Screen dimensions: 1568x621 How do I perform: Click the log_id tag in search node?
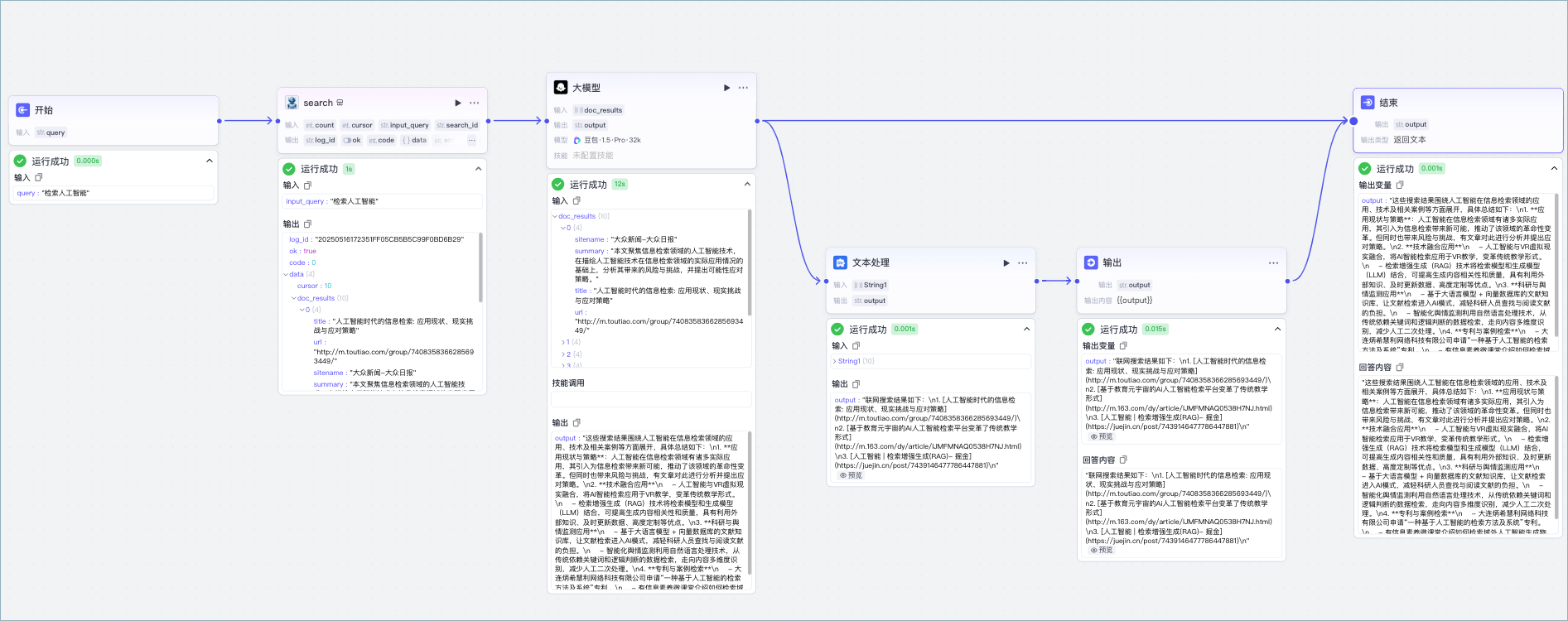(321, 140)
